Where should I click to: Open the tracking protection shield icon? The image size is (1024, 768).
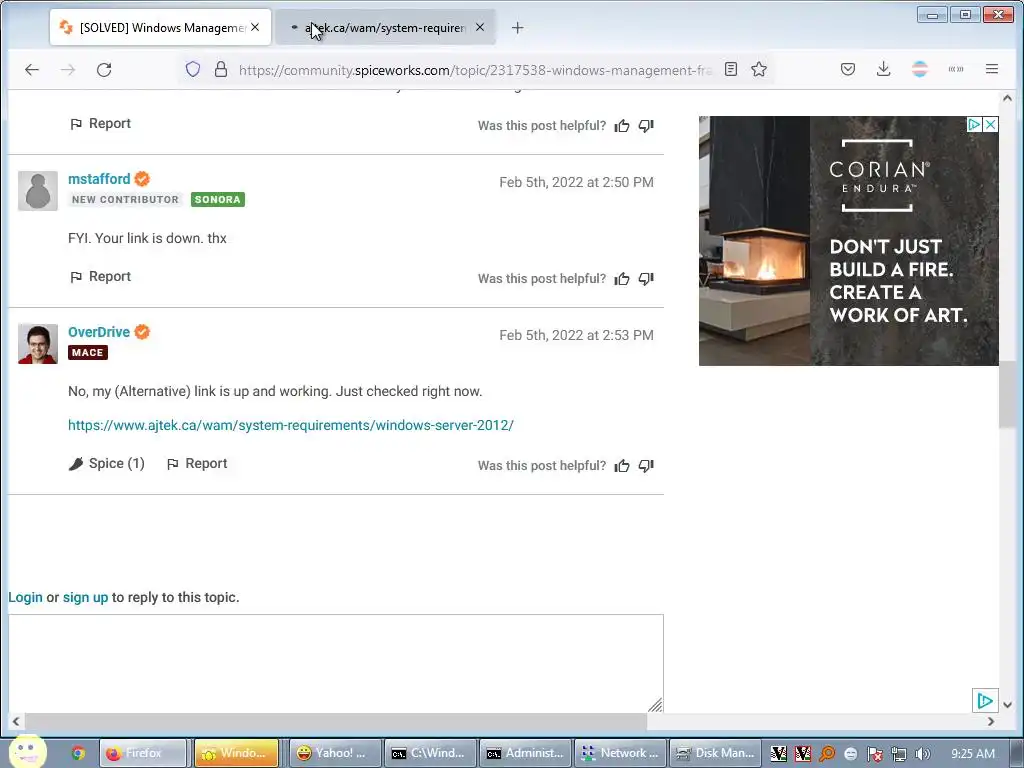click(193, 69)
